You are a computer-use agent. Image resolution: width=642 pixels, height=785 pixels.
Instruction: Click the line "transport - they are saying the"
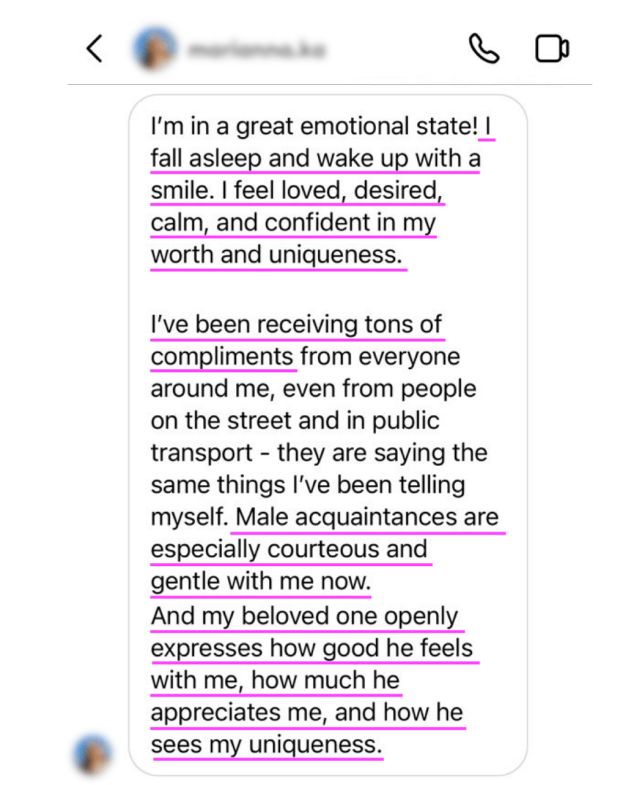click(x=319, y=452)
